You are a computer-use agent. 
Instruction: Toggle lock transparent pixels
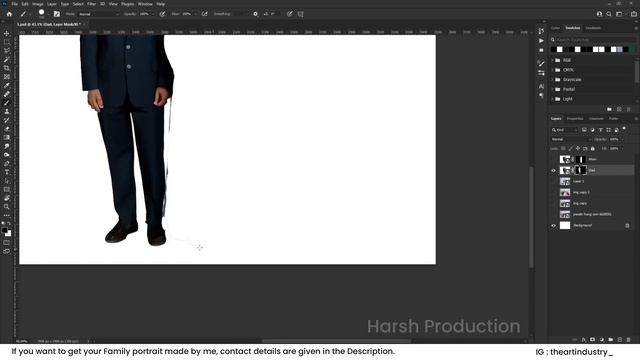(x=563, y=149)
